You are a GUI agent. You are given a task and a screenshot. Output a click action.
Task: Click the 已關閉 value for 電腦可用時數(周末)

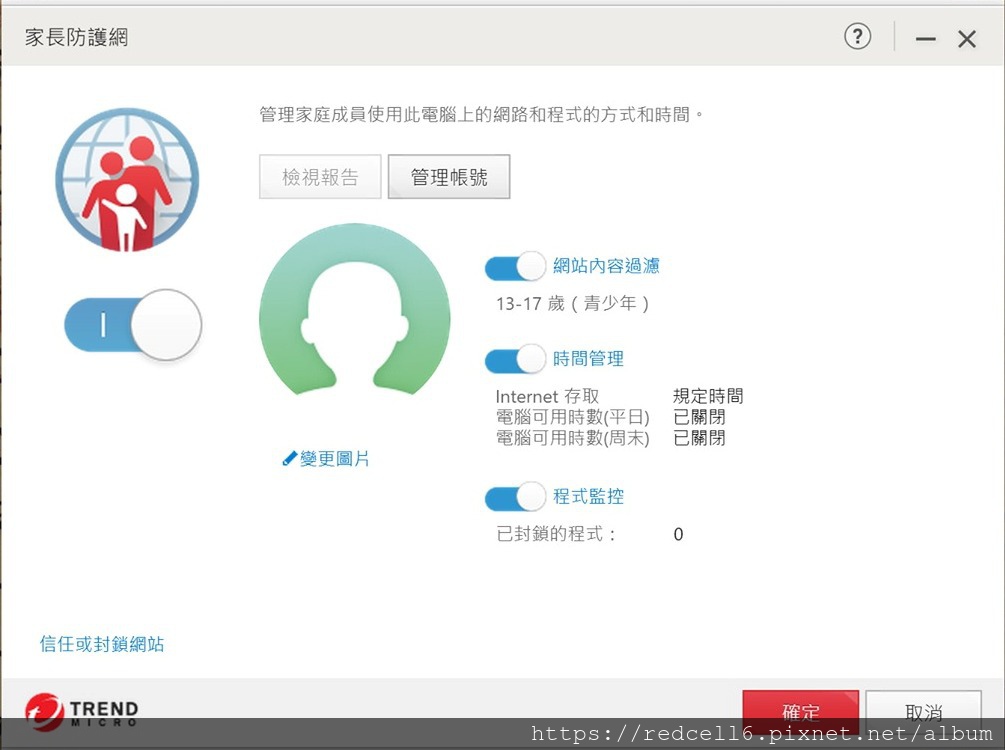tap(699, 438)
